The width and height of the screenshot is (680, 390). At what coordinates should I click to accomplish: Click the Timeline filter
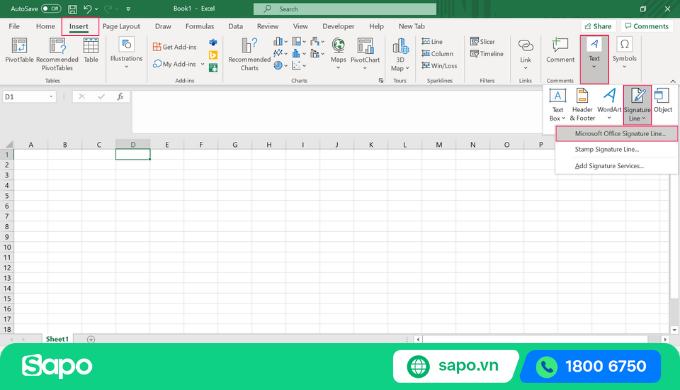487,54
